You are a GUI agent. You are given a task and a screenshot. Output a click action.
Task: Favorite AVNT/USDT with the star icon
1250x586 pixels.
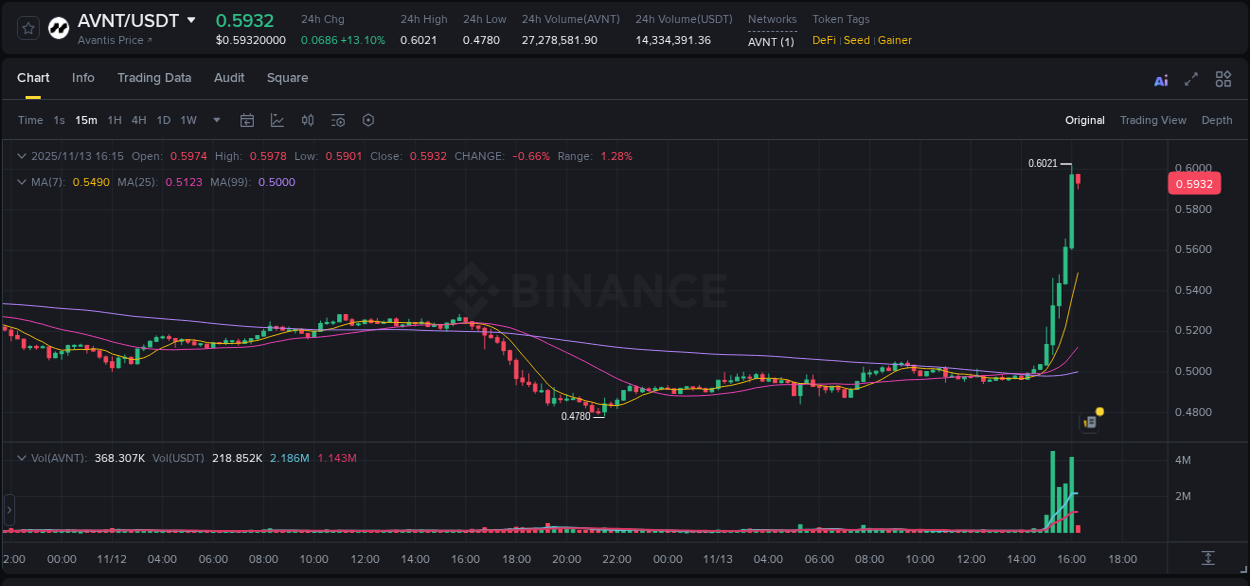coord(27,27)
